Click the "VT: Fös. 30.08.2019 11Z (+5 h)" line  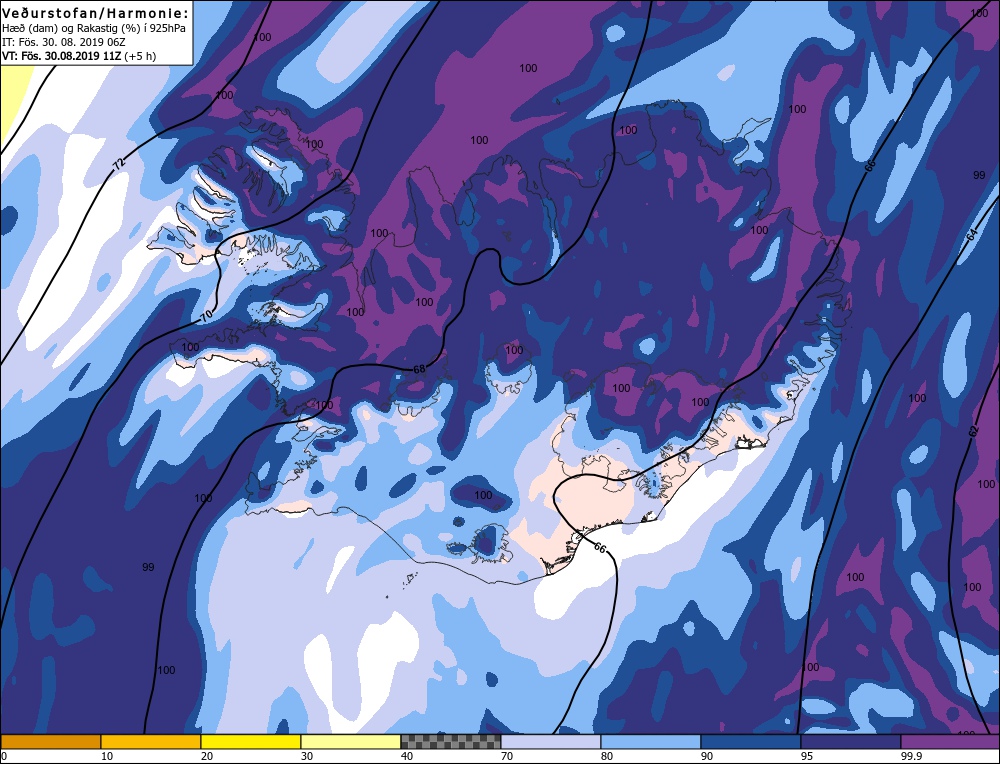(79, 56)
